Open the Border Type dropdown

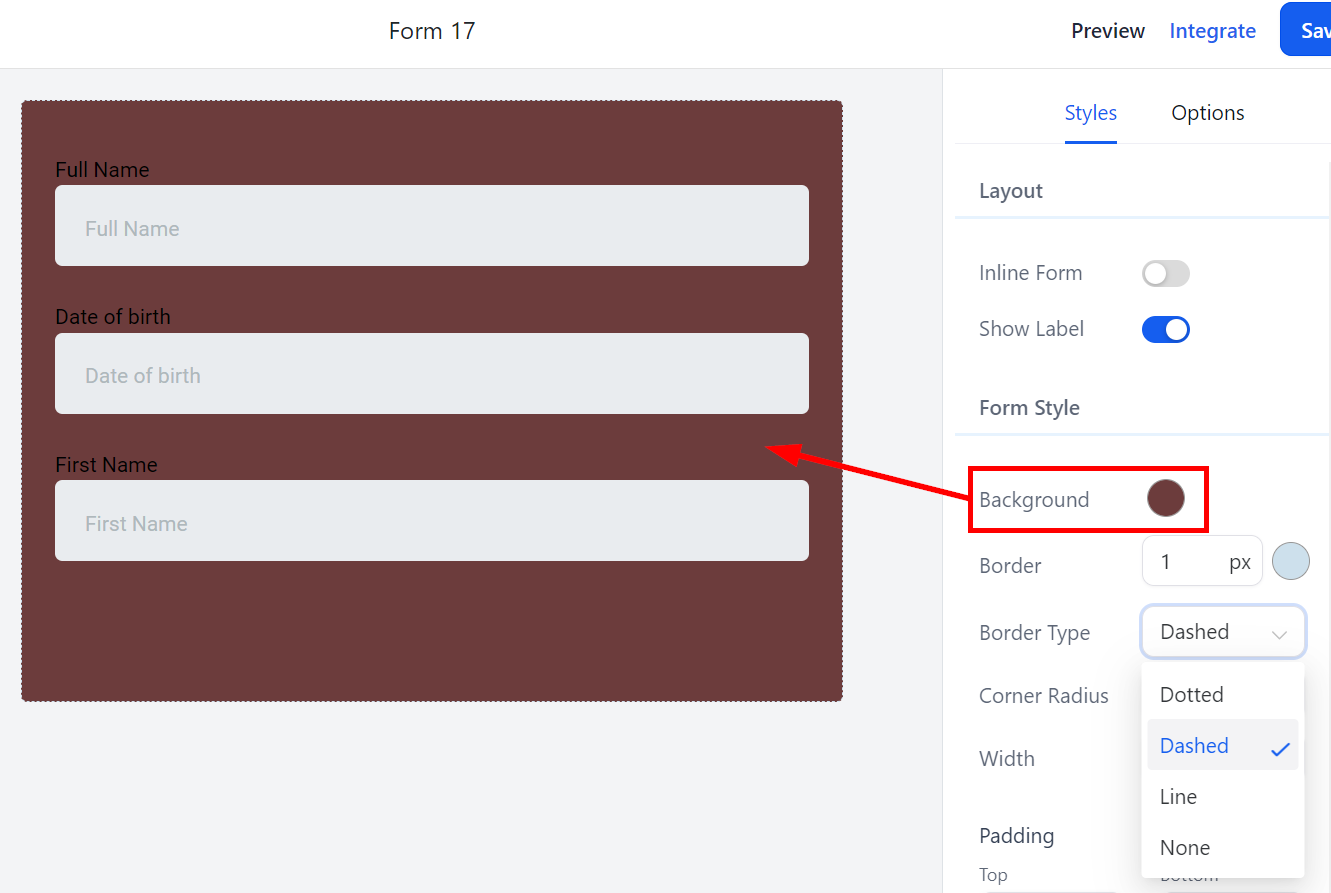click(1222, 632)
